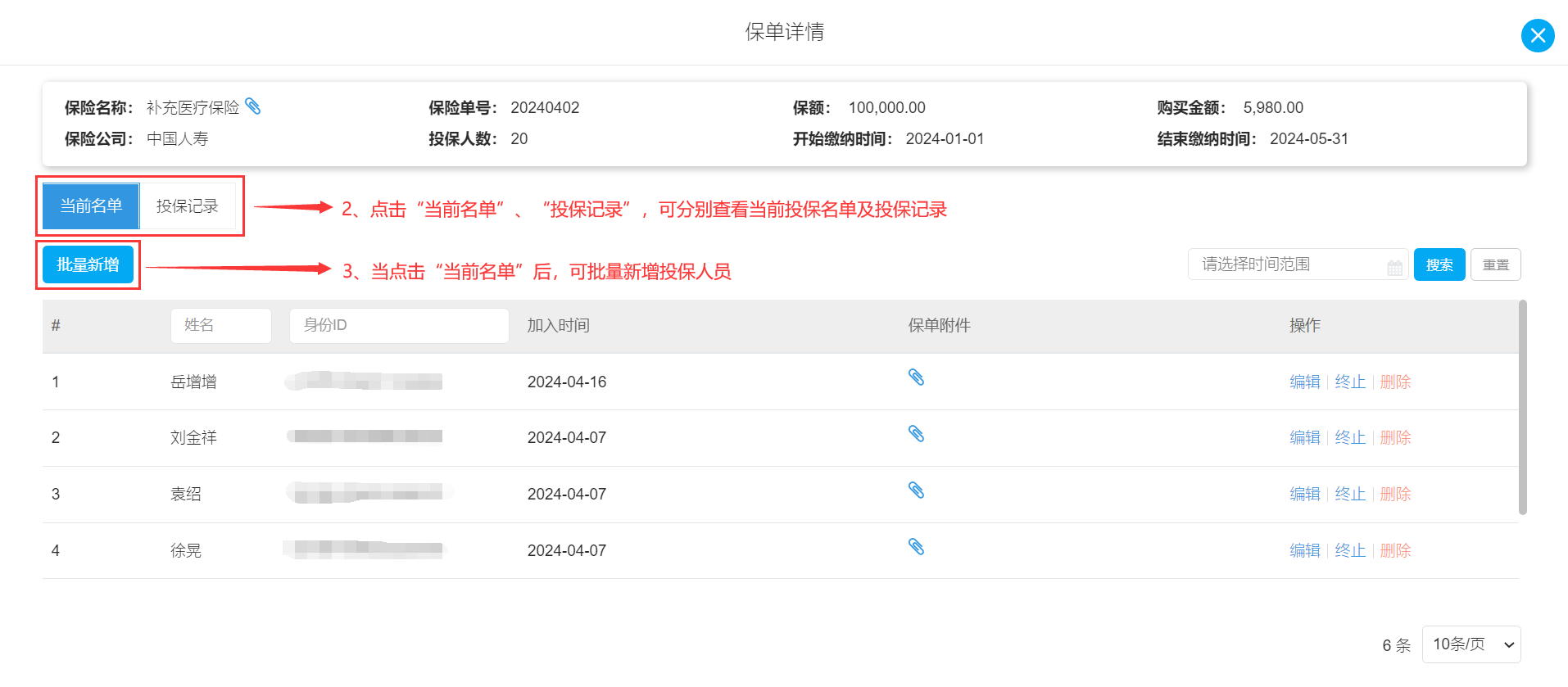This screenshot has width=1568, height=687.
Task: Click 删除 for 刘金祥
Action: pos(1395,437)
